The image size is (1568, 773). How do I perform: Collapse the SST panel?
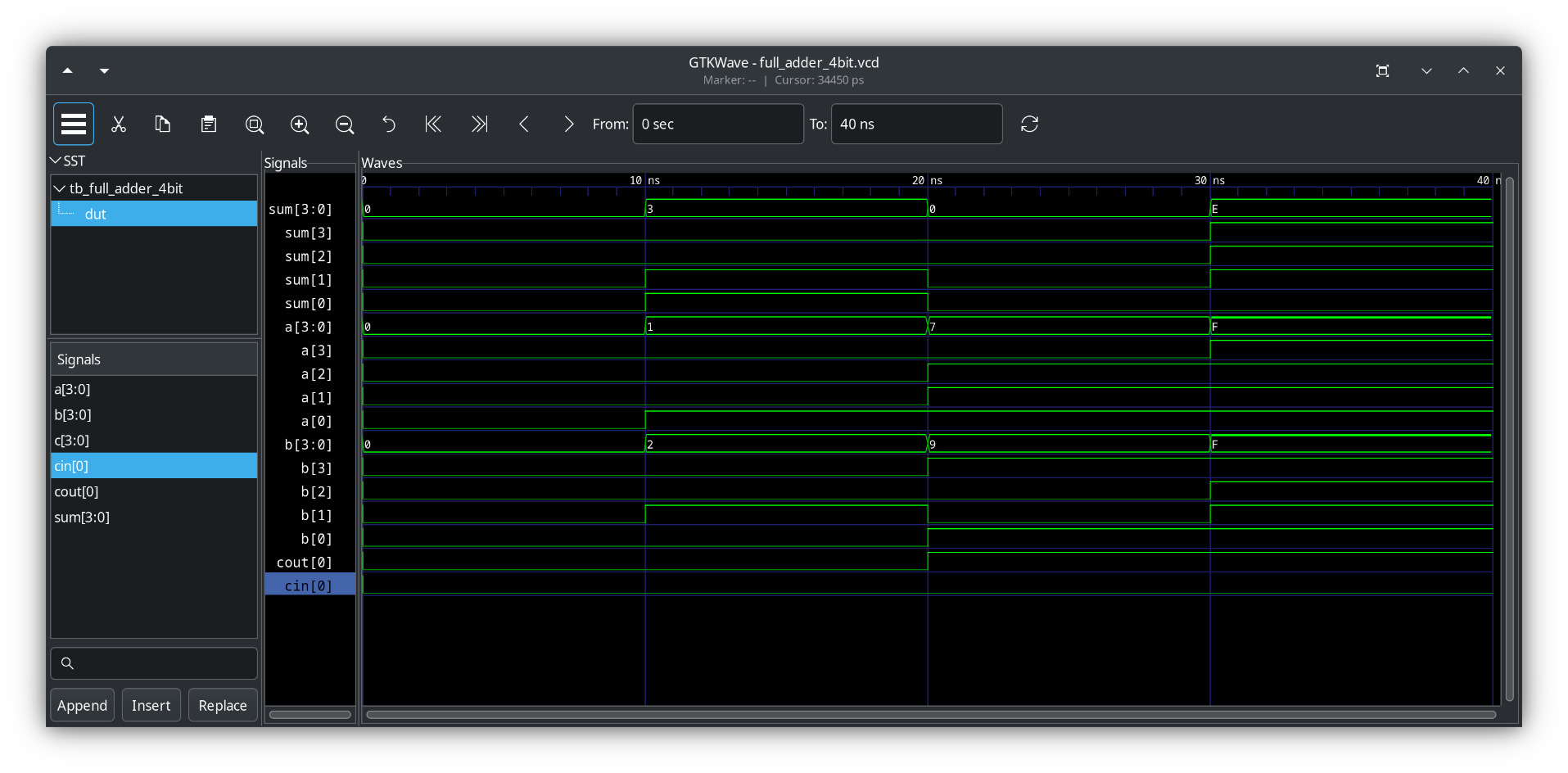[x=56, y=160]
